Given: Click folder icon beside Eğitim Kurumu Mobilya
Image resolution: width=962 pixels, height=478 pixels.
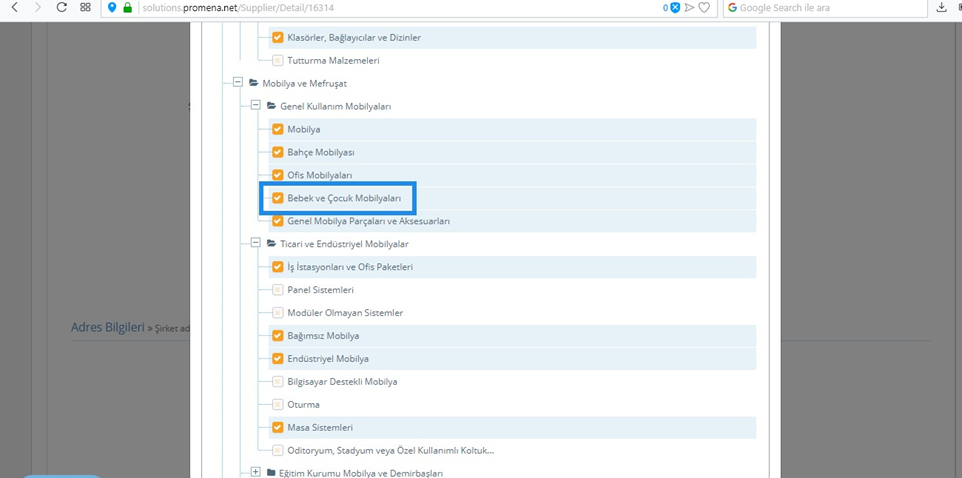Looking at the screenshot, I should point(272,472).
